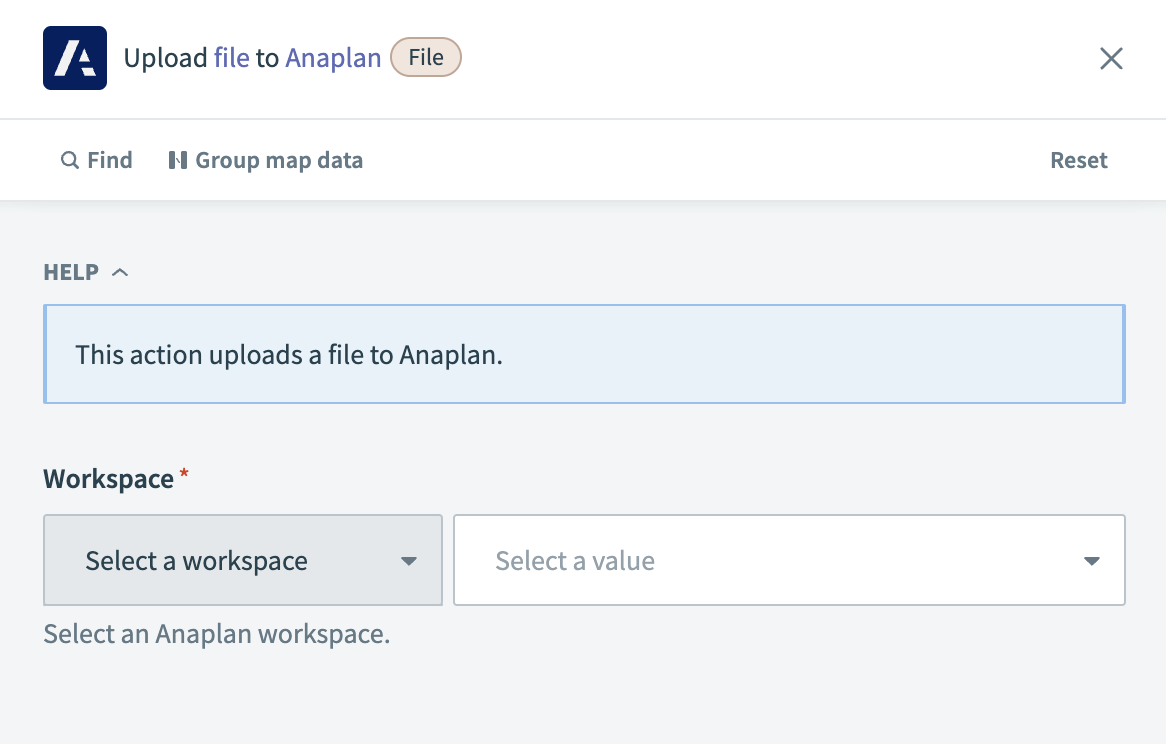Click the X icon to close the dialog
The image size is (1166, 744).
click(1111, 58)
